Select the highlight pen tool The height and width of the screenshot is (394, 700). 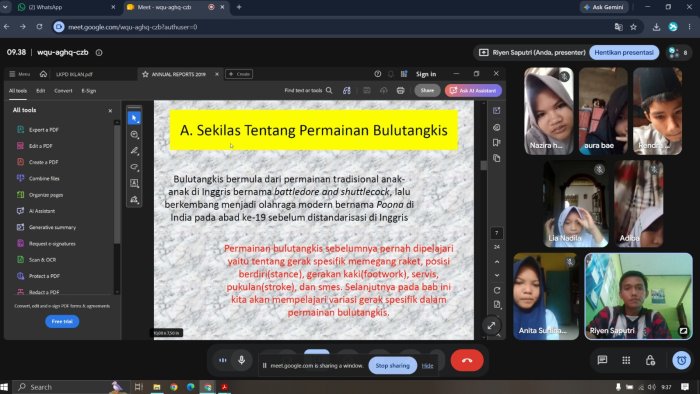[134, 151]
